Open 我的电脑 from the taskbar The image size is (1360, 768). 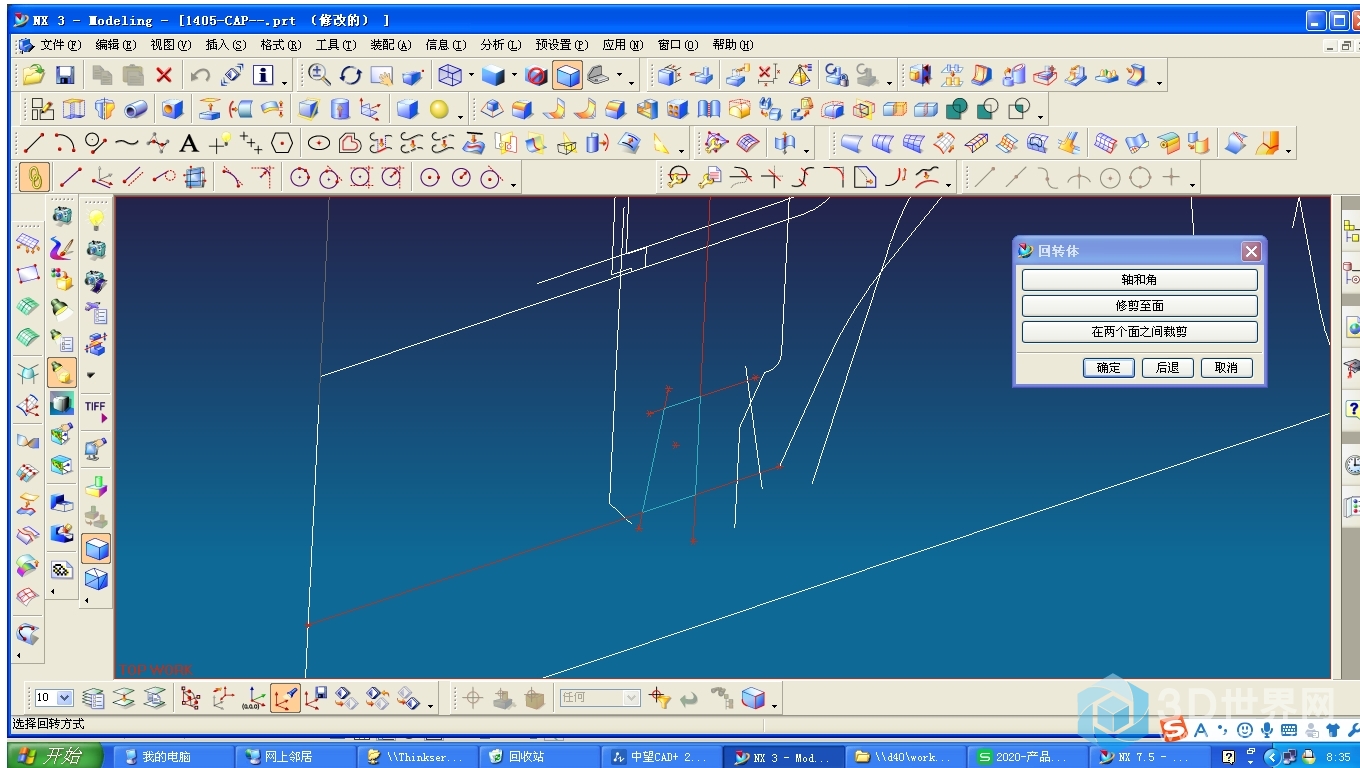172,757
